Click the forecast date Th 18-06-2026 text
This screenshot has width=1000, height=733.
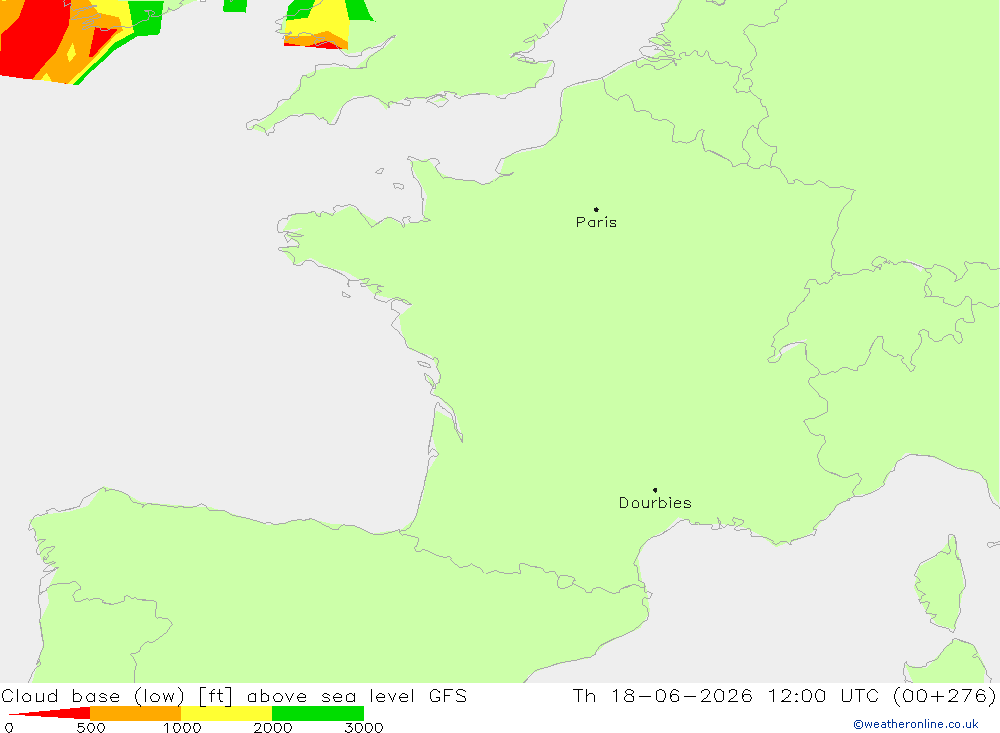click(663, 695)
